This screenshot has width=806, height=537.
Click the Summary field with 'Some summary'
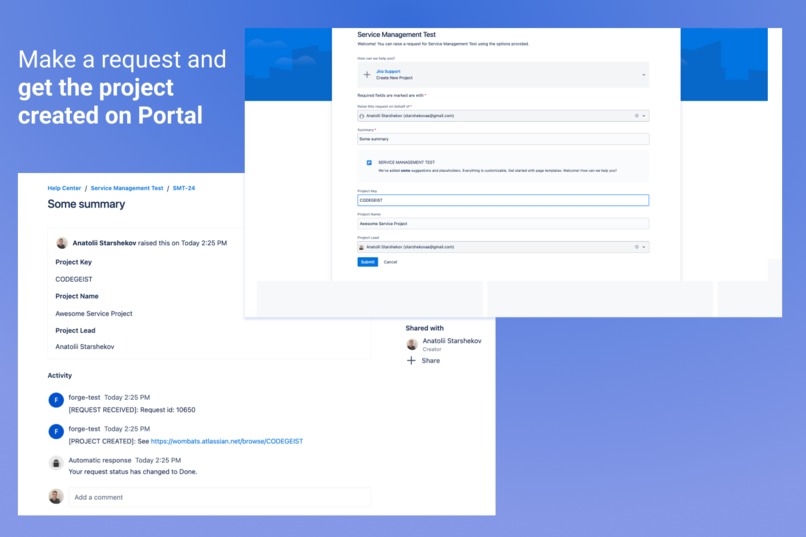(503, 139)
